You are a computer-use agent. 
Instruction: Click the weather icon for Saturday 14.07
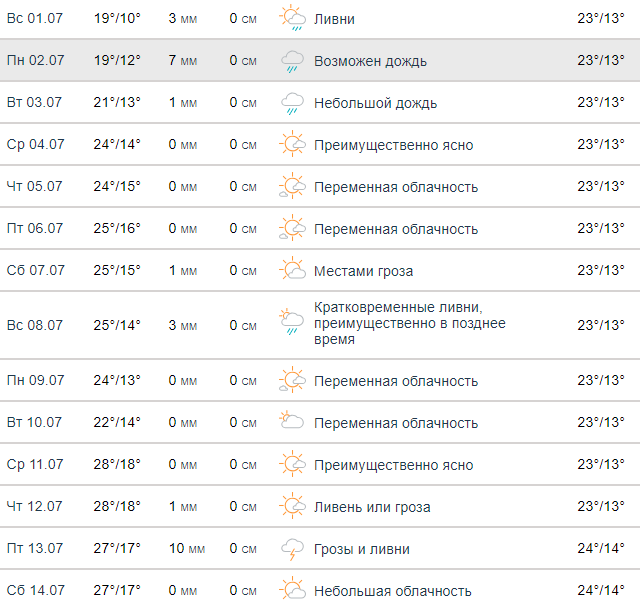(292, 591)
